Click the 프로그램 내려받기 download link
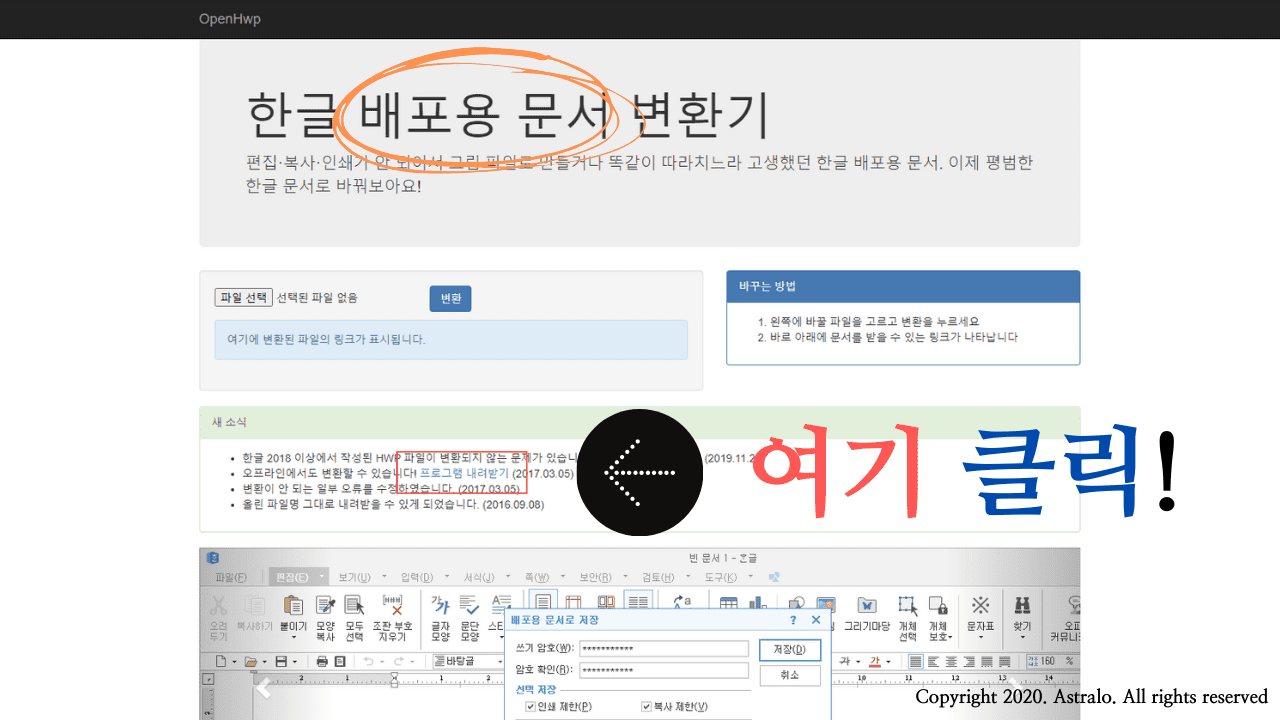 click(464, 473)
